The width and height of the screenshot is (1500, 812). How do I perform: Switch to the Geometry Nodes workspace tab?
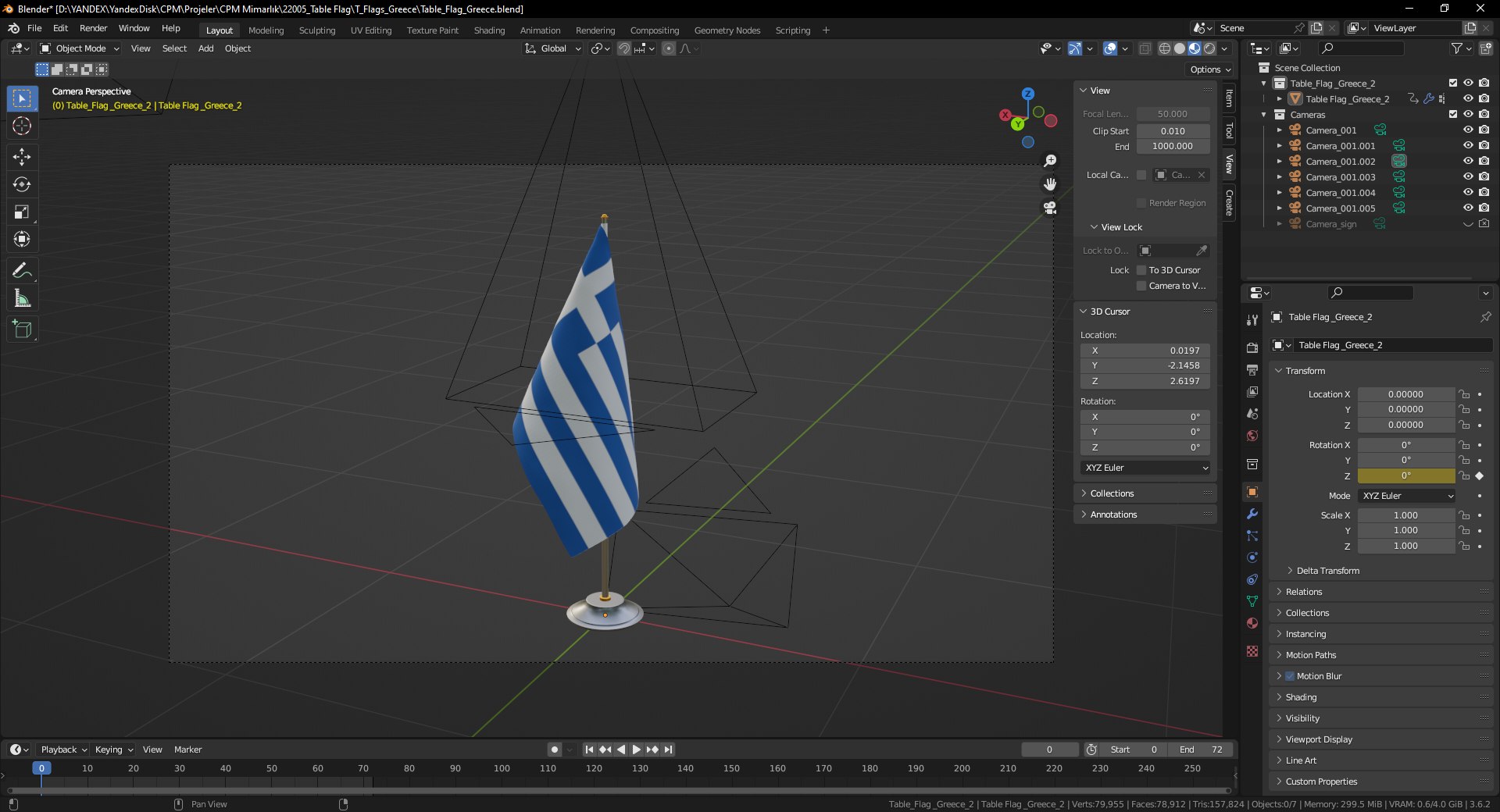click(727, 30)
